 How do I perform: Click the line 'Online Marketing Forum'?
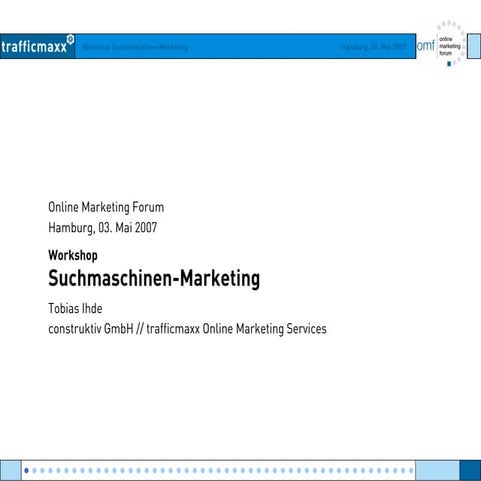[106, 207]
